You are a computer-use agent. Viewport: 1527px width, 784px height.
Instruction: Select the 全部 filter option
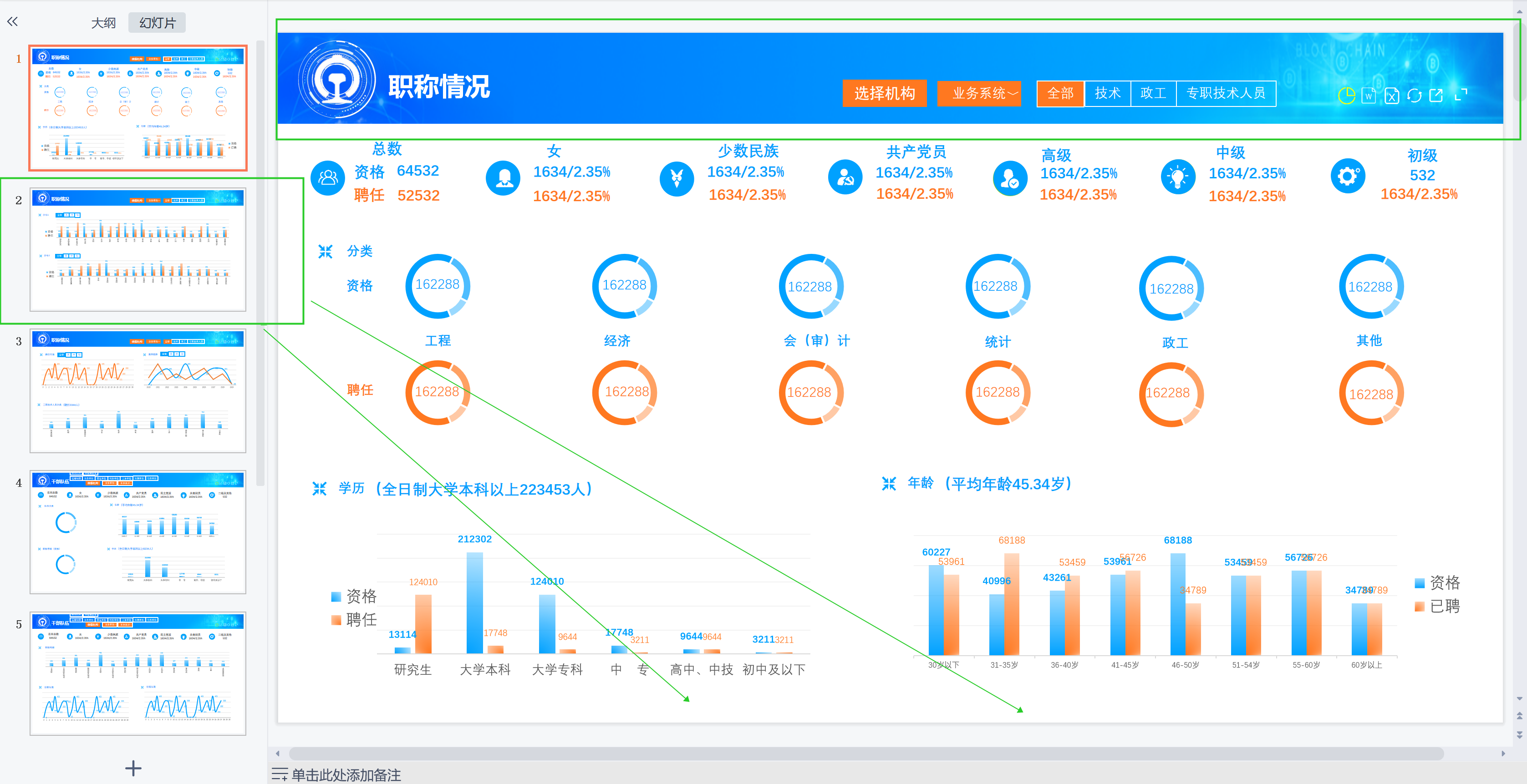(x=1060, y=94)
